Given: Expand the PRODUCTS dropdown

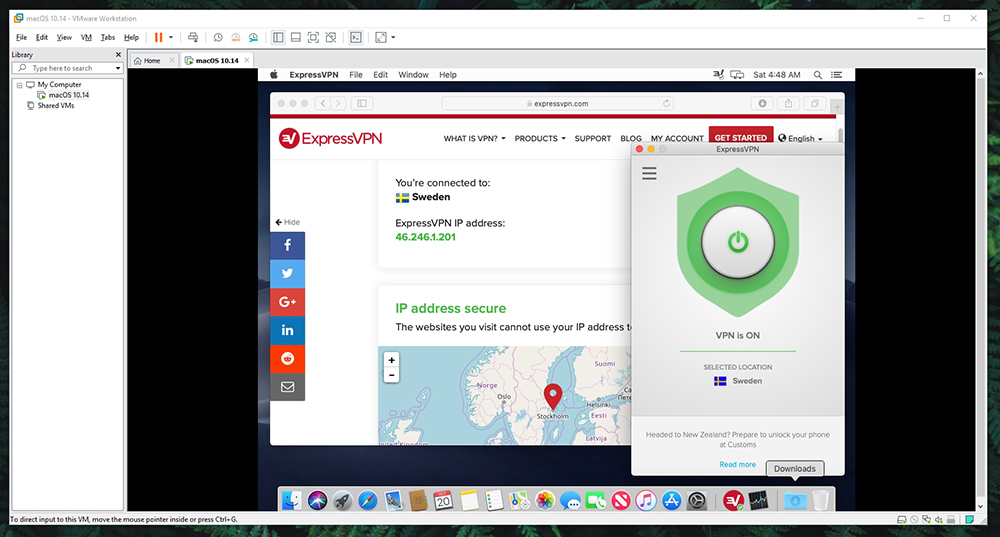Looking at the screenshot, I should click(540, 138).
